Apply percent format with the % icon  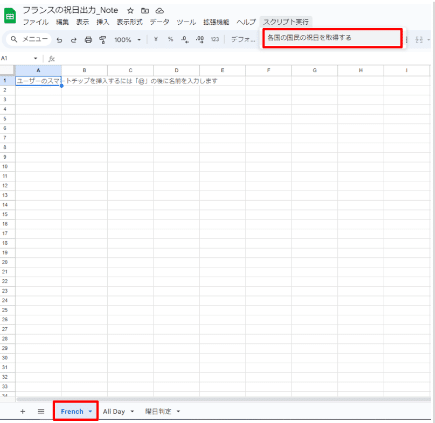pyautogui.click(x=170, y=39)
